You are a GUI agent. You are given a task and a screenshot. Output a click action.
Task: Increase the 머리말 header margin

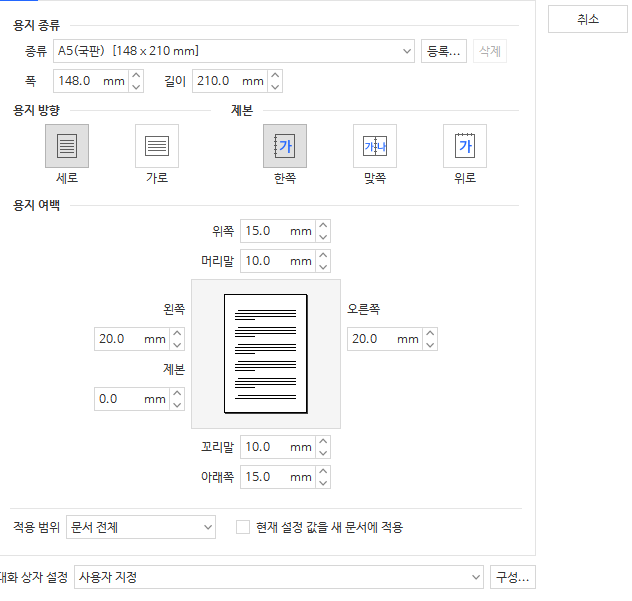point(323,255)
